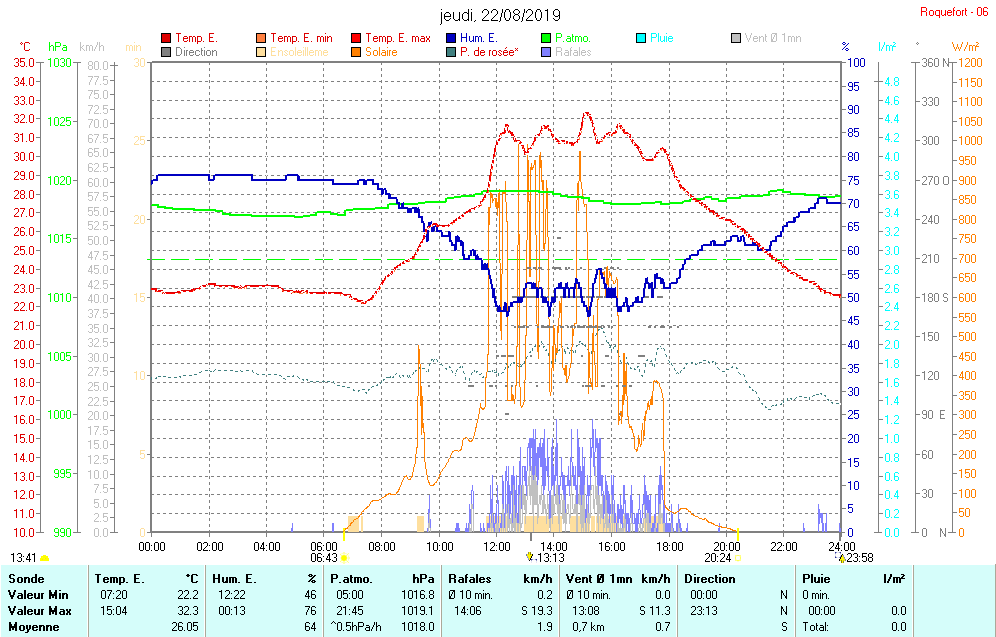Click the red °C axis unit label

tap(24, 47)
